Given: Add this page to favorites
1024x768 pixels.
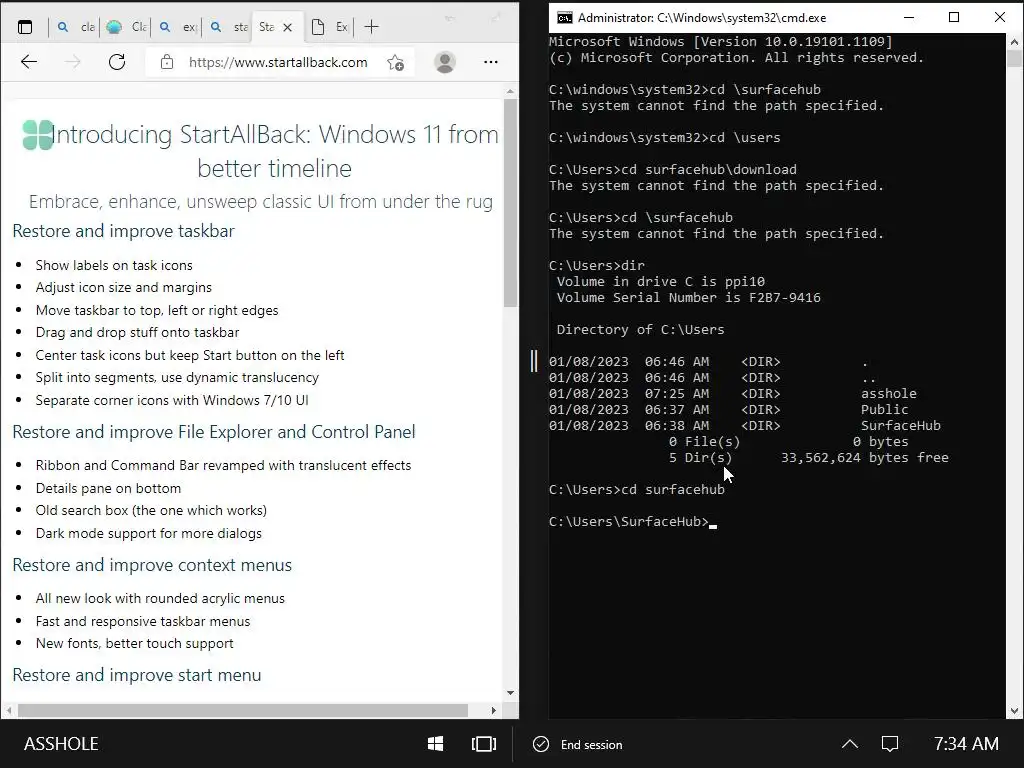Looking at the screenshot, I should (395, 62).
